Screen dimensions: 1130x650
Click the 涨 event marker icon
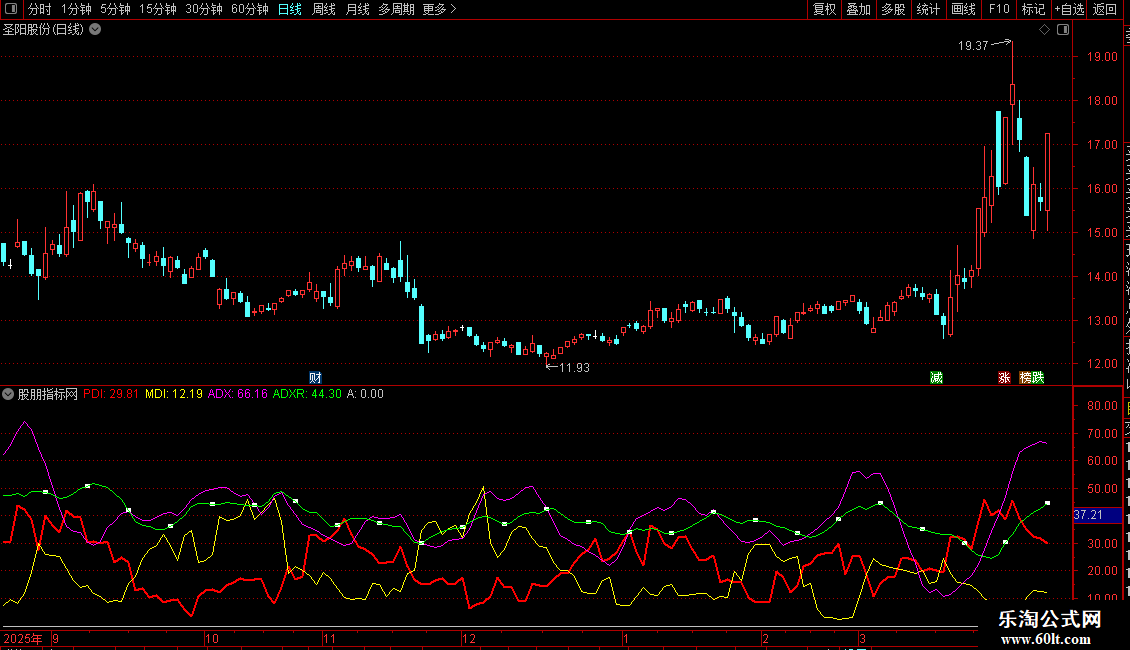(1003, 377)
